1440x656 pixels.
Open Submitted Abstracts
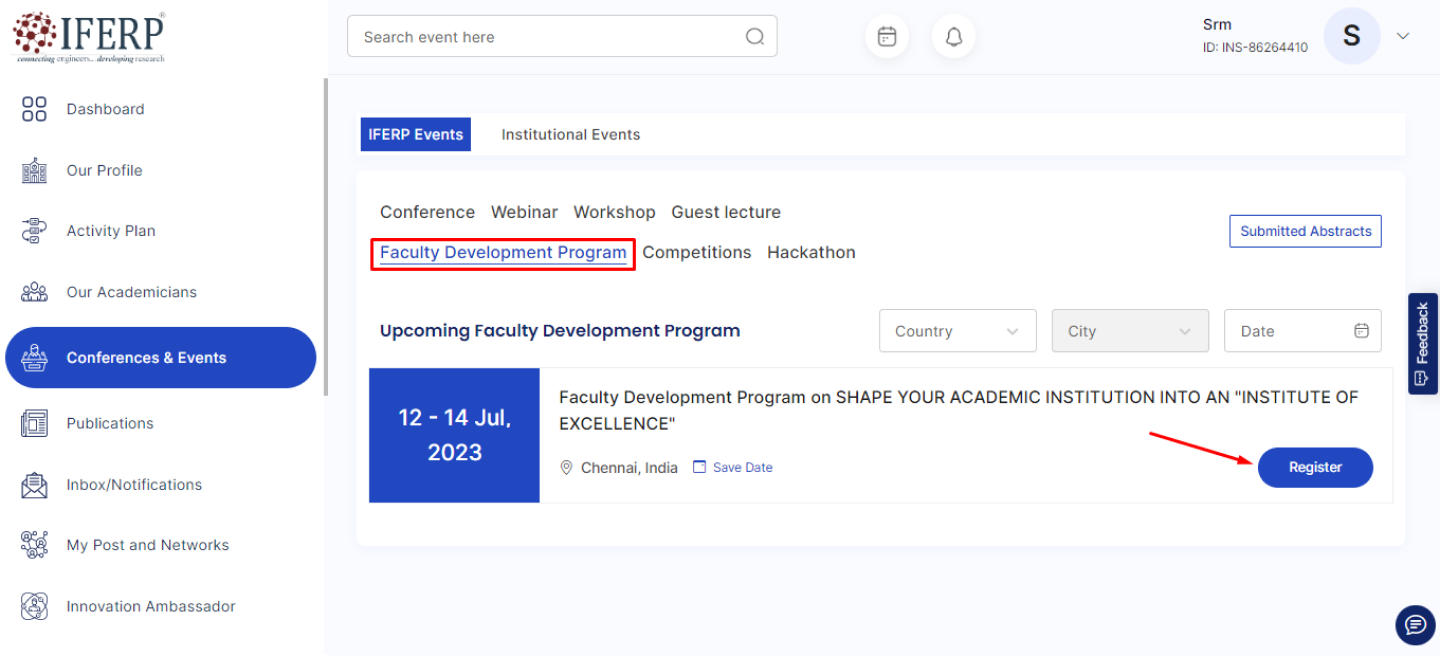(x=1305, y=231)
